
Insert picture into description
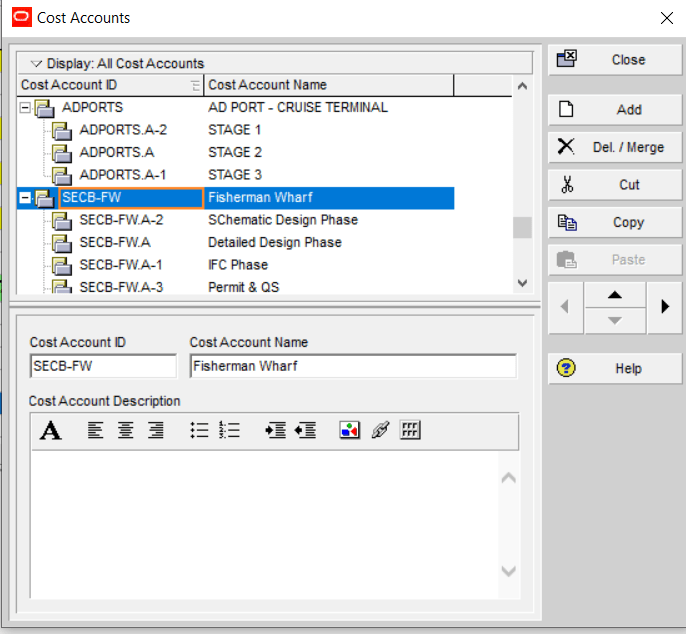350,430
